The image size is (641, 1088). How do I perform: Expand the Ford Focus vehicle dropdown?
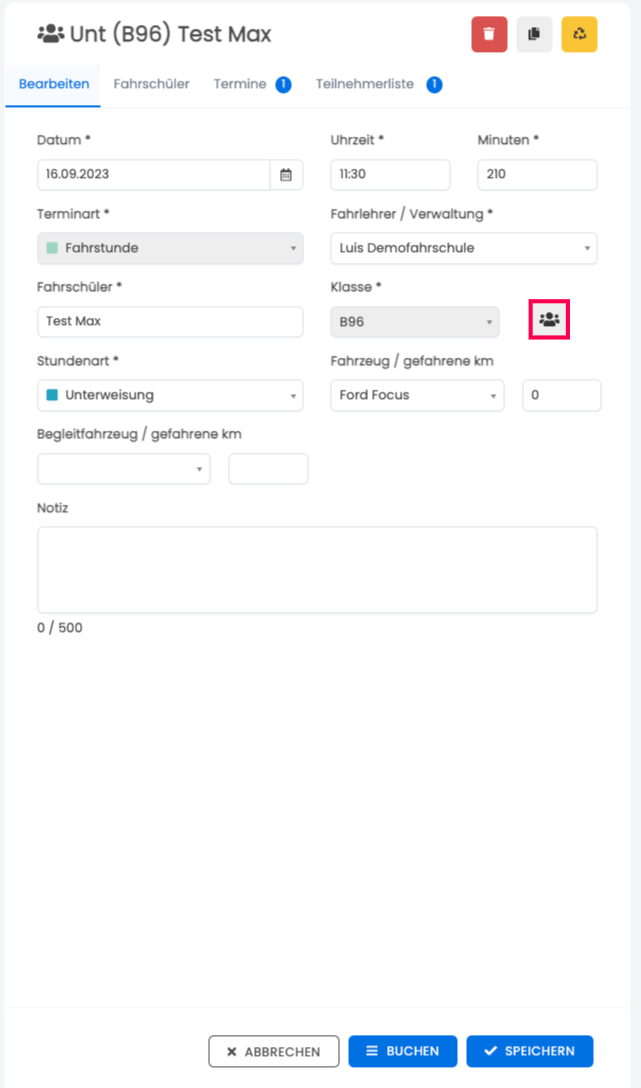(x=417, y=396)
